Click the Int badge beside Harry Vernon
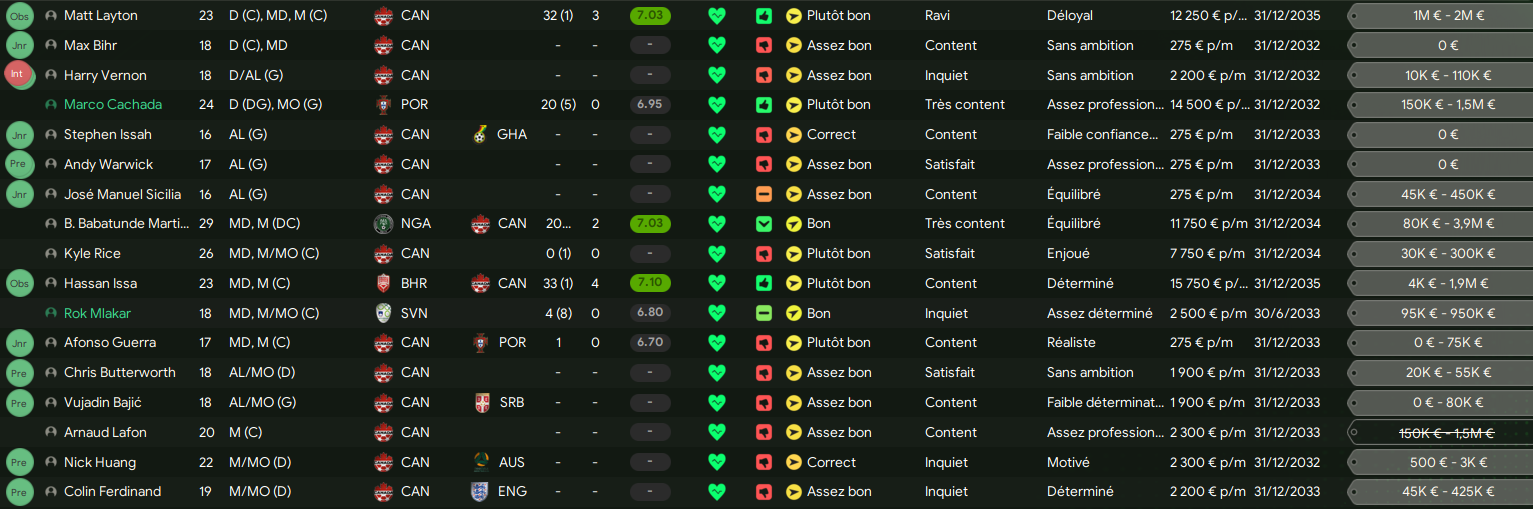This screenshot has height=509, width=1533. click(x=18, y=75)
